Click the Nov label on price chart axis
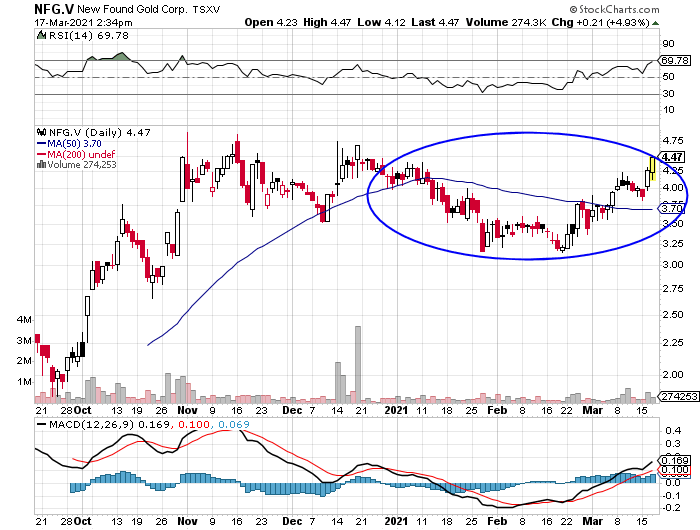The height and width of the screenshot is (530, 700). pyautogui.click(x=187, y=410)
